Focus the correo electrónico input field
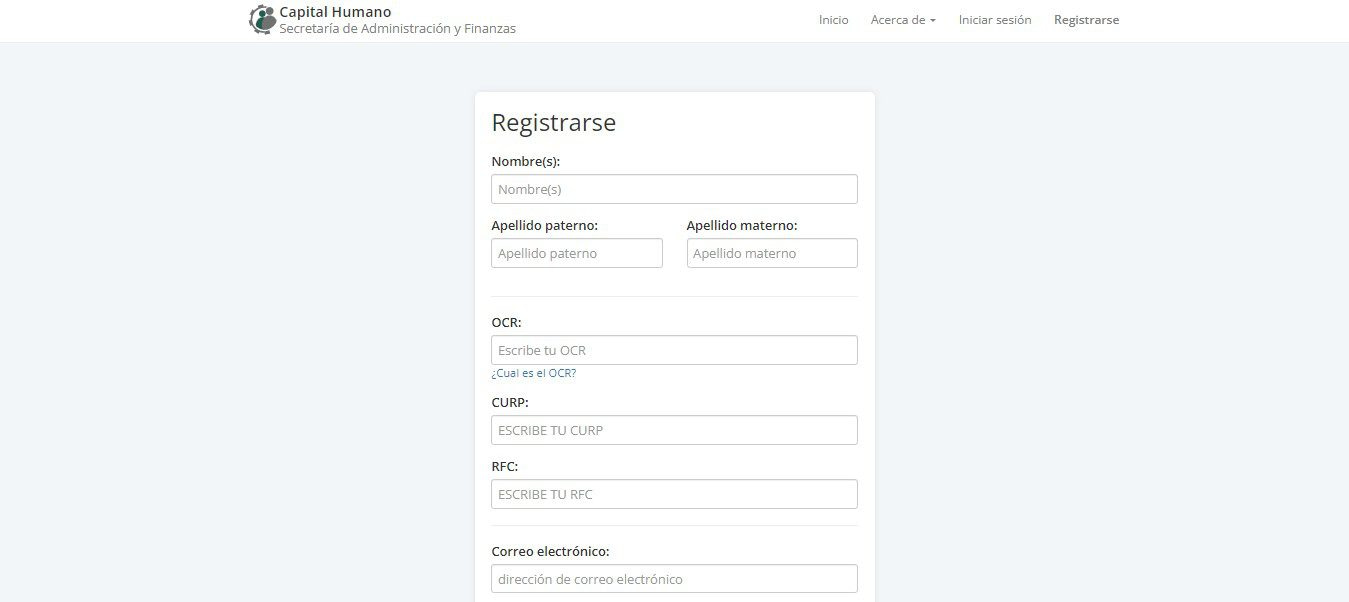 pos(674,579)
